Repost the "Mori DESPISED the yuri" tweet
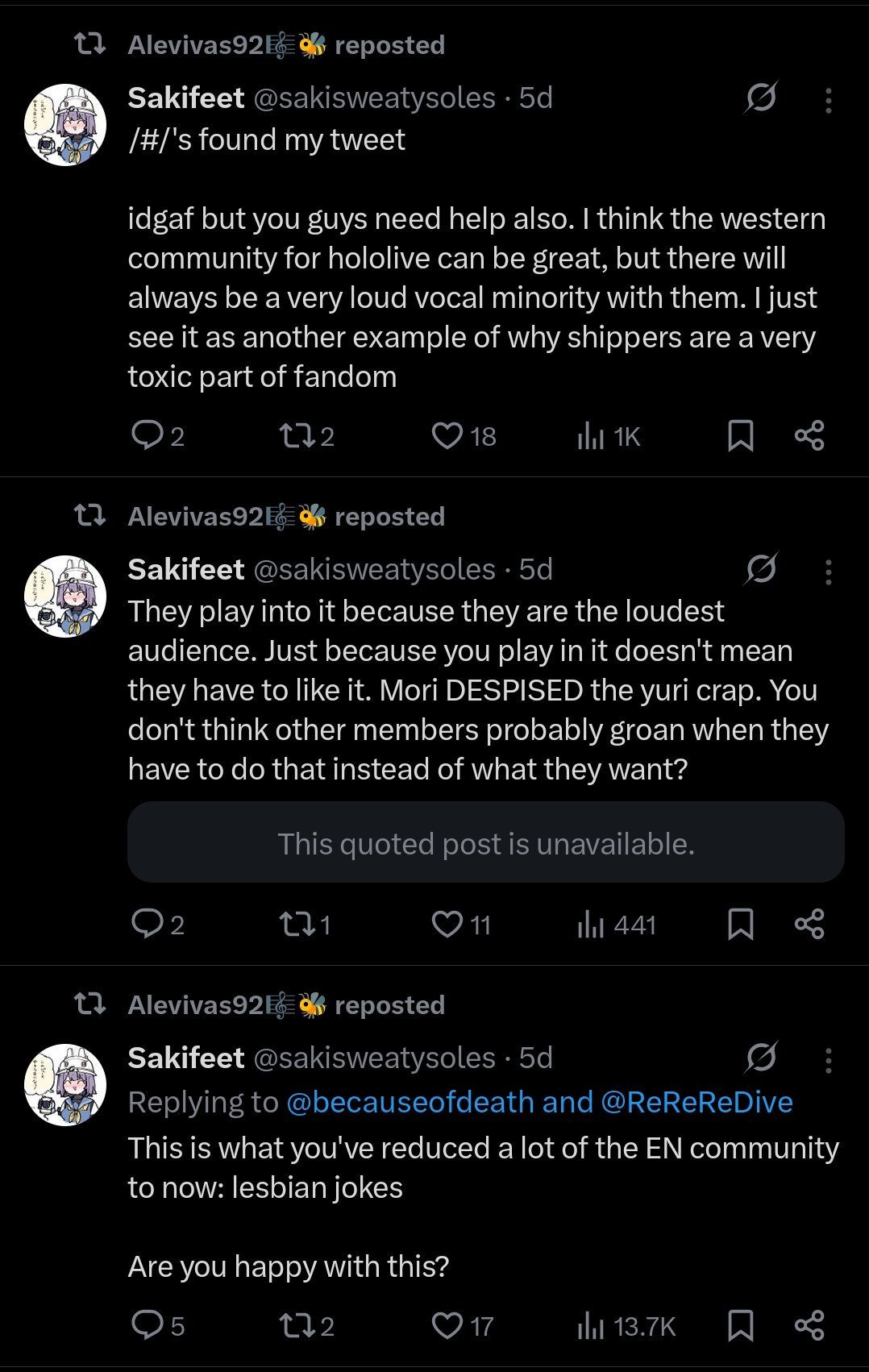The image size is (869, 1372). tap(305, 925)
